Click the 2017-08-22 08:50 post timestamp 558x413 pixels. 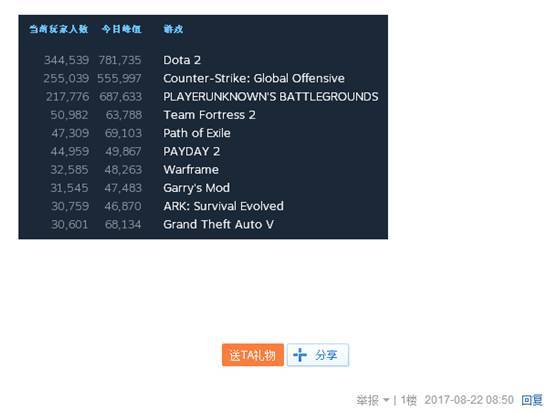(x=469, y=400)
